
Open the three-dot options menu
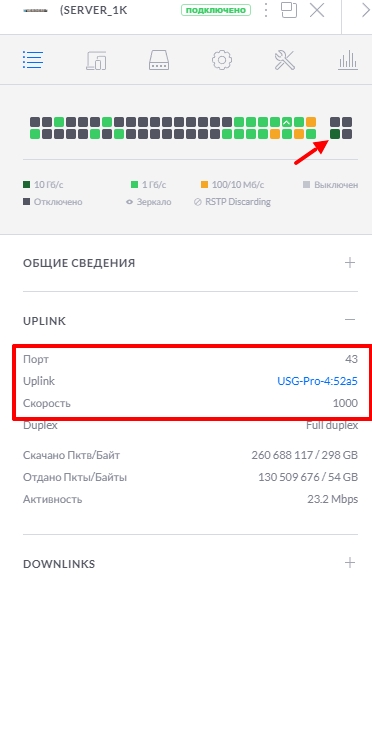tap(266, 10)
